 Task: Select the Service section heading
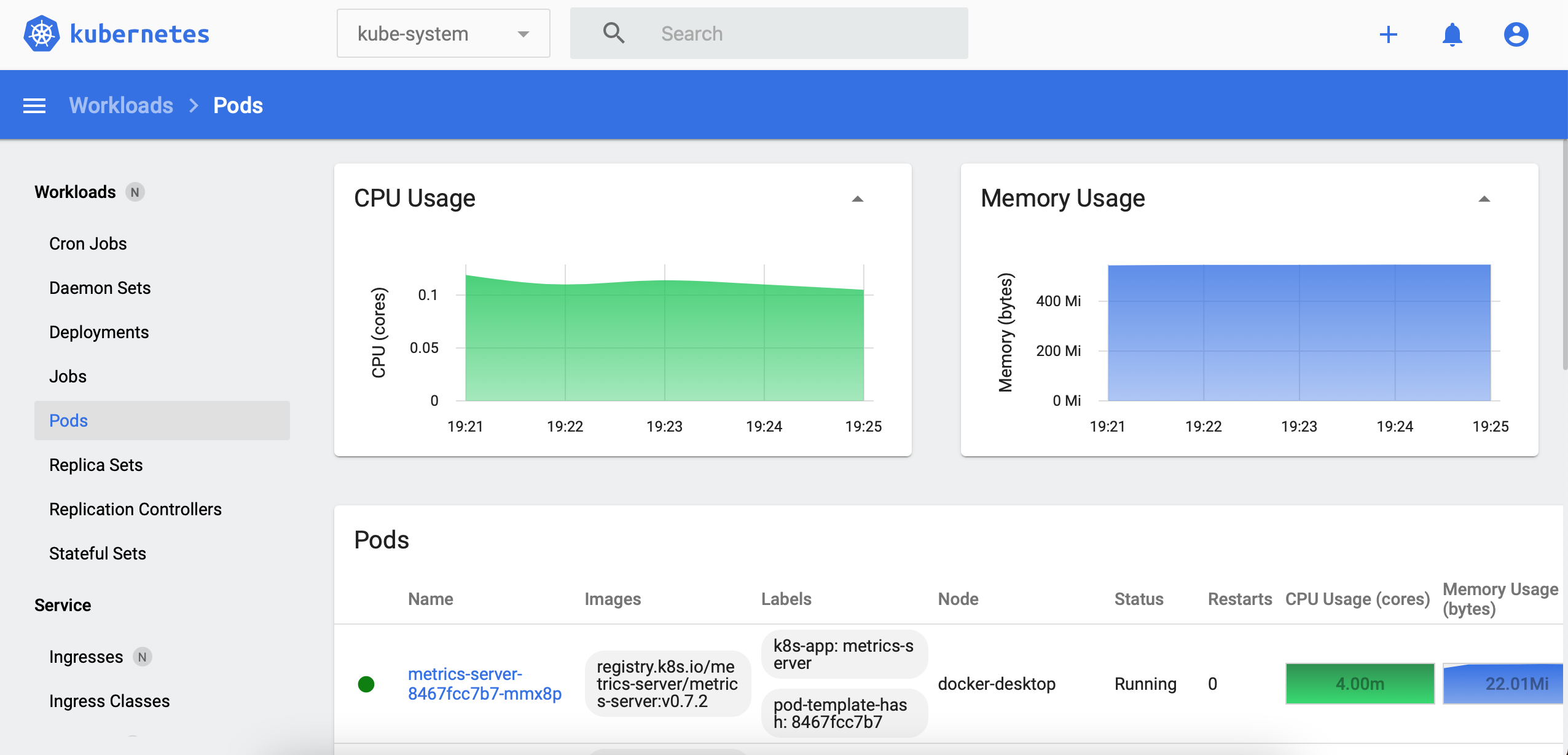pos(63,605)
